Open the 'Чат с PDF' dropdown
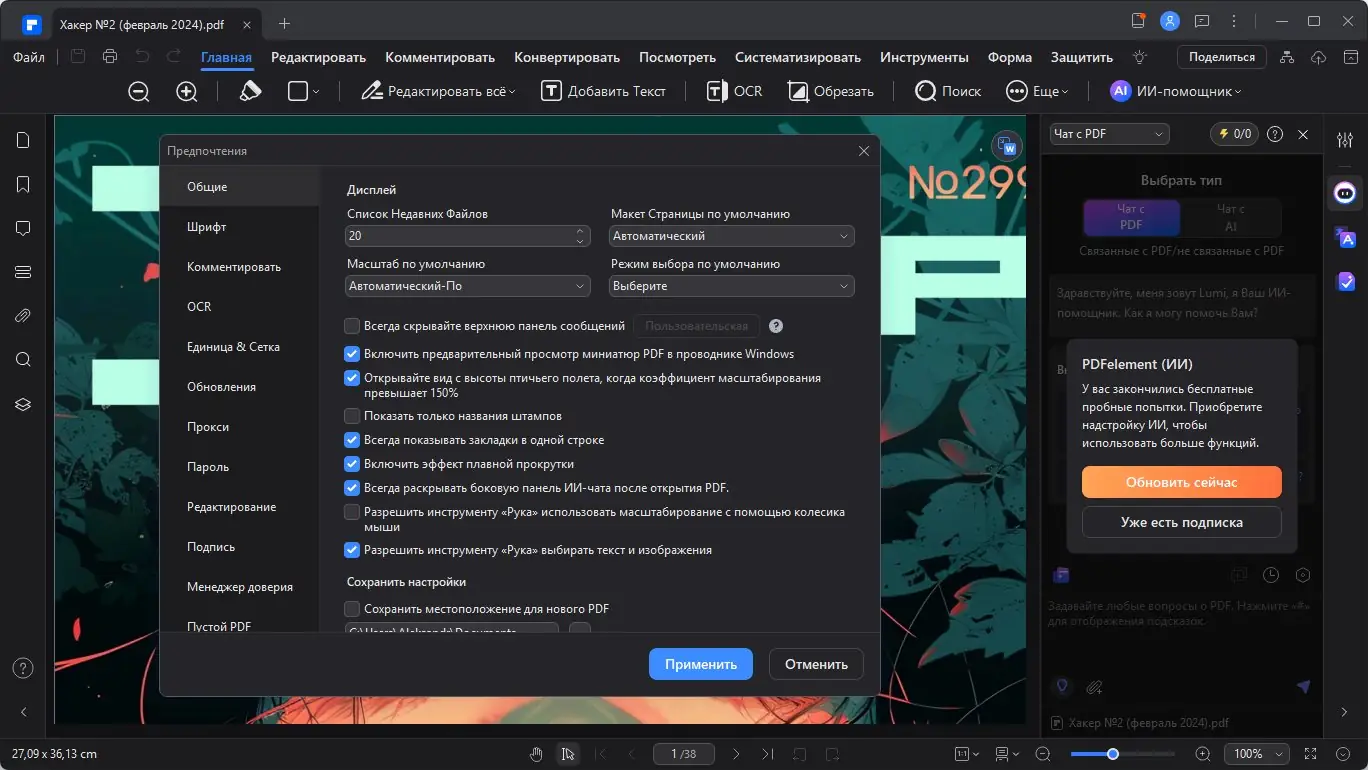The height and width of the screenshot is (770, 1368). pyautogui.click(x=1109, y=134)
